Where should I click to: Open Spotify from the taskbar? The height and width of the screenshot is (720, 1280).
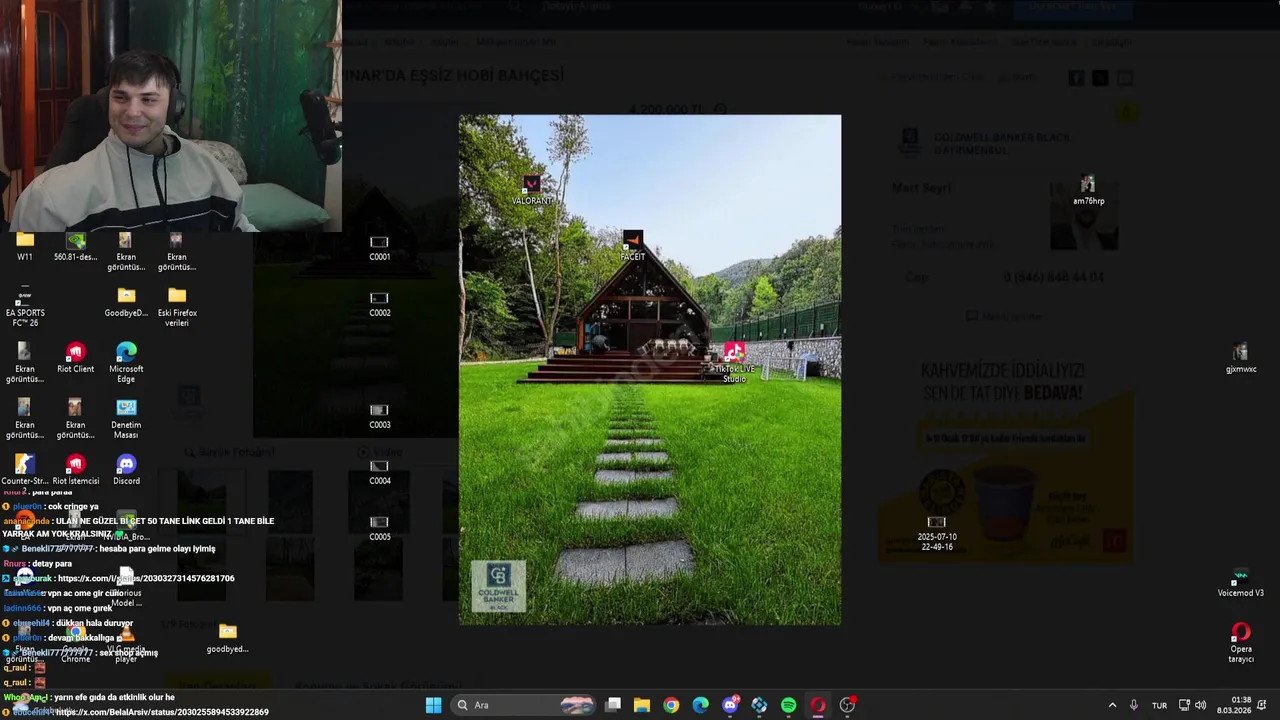point(788,705)
